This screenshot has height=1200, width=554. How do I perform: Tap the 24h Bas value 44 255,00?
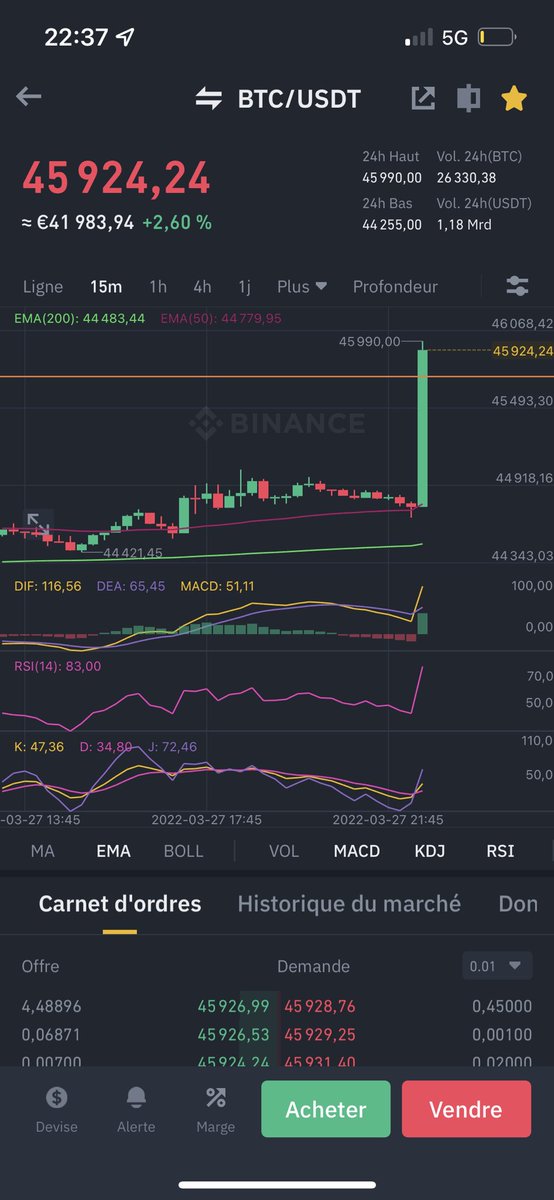click(393, 225)
